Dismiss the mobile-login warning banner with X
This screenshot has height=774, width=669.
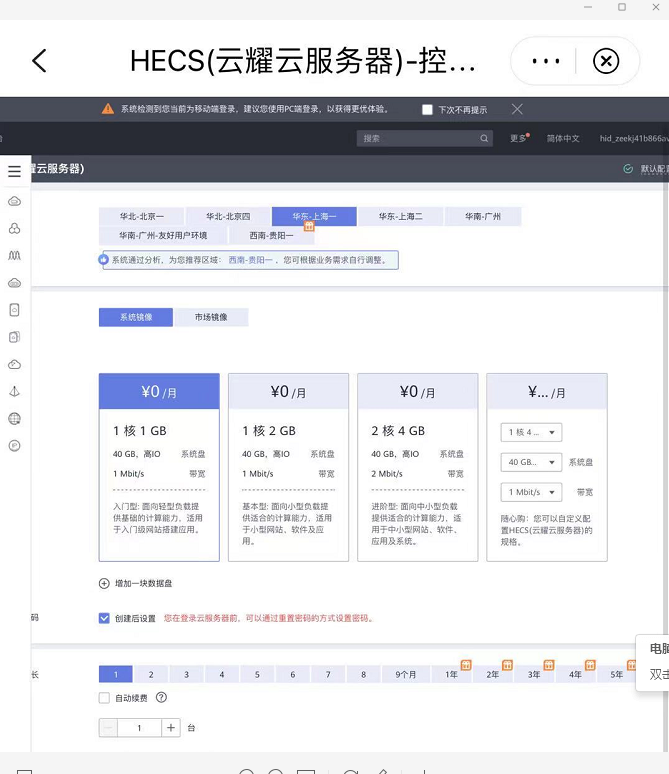pos(517,109)
